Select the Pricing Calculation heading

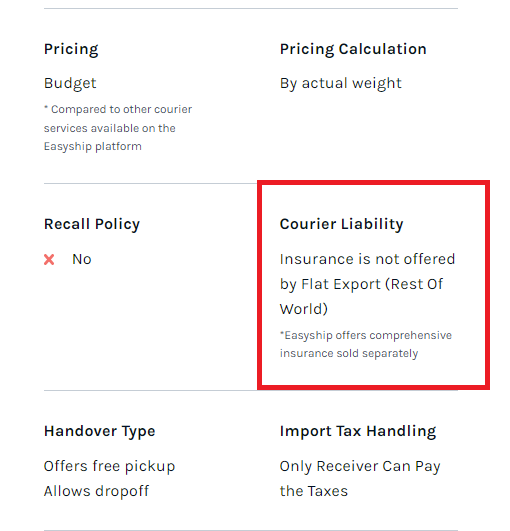[x=353, y=49]
